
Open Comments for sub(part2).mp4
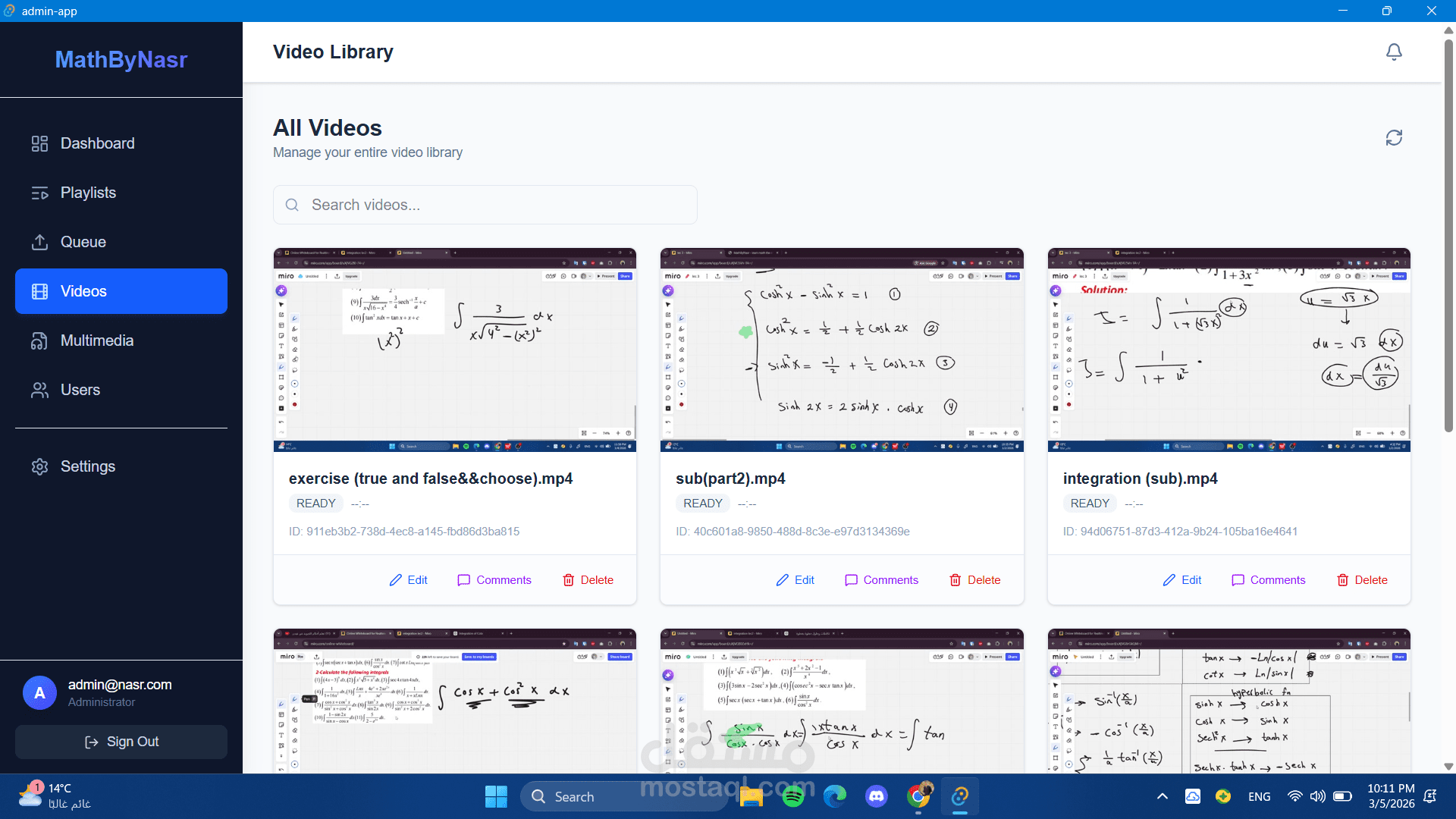(x=881, y=580)
